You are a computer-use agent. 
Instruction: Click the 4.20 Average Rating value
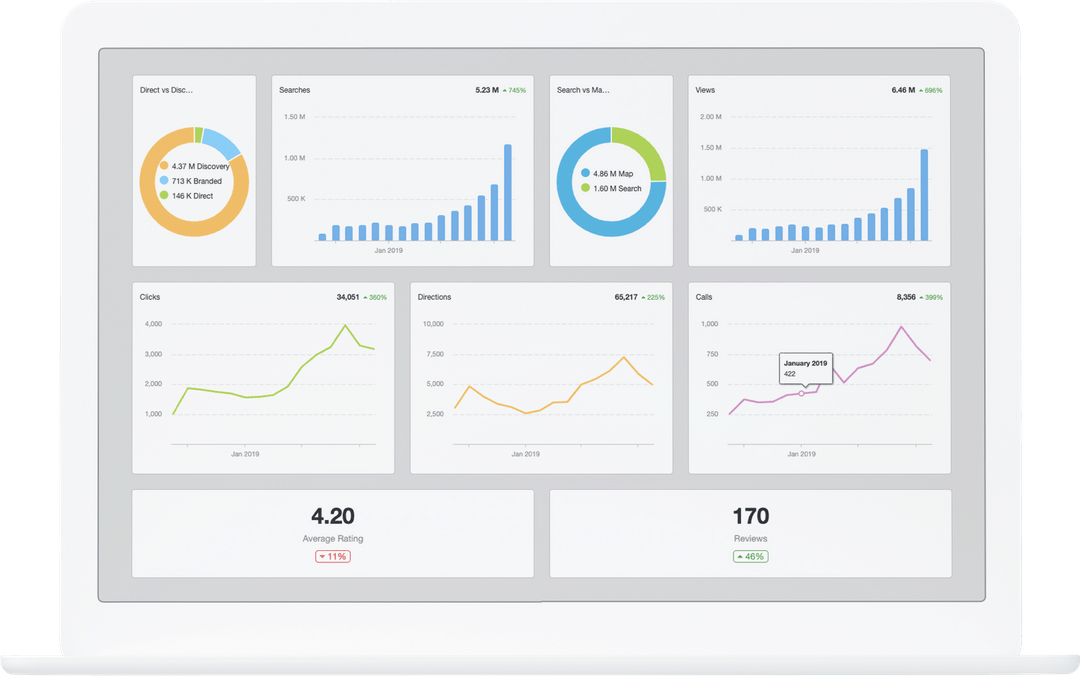pyautogui.click(x=333, y=516)
